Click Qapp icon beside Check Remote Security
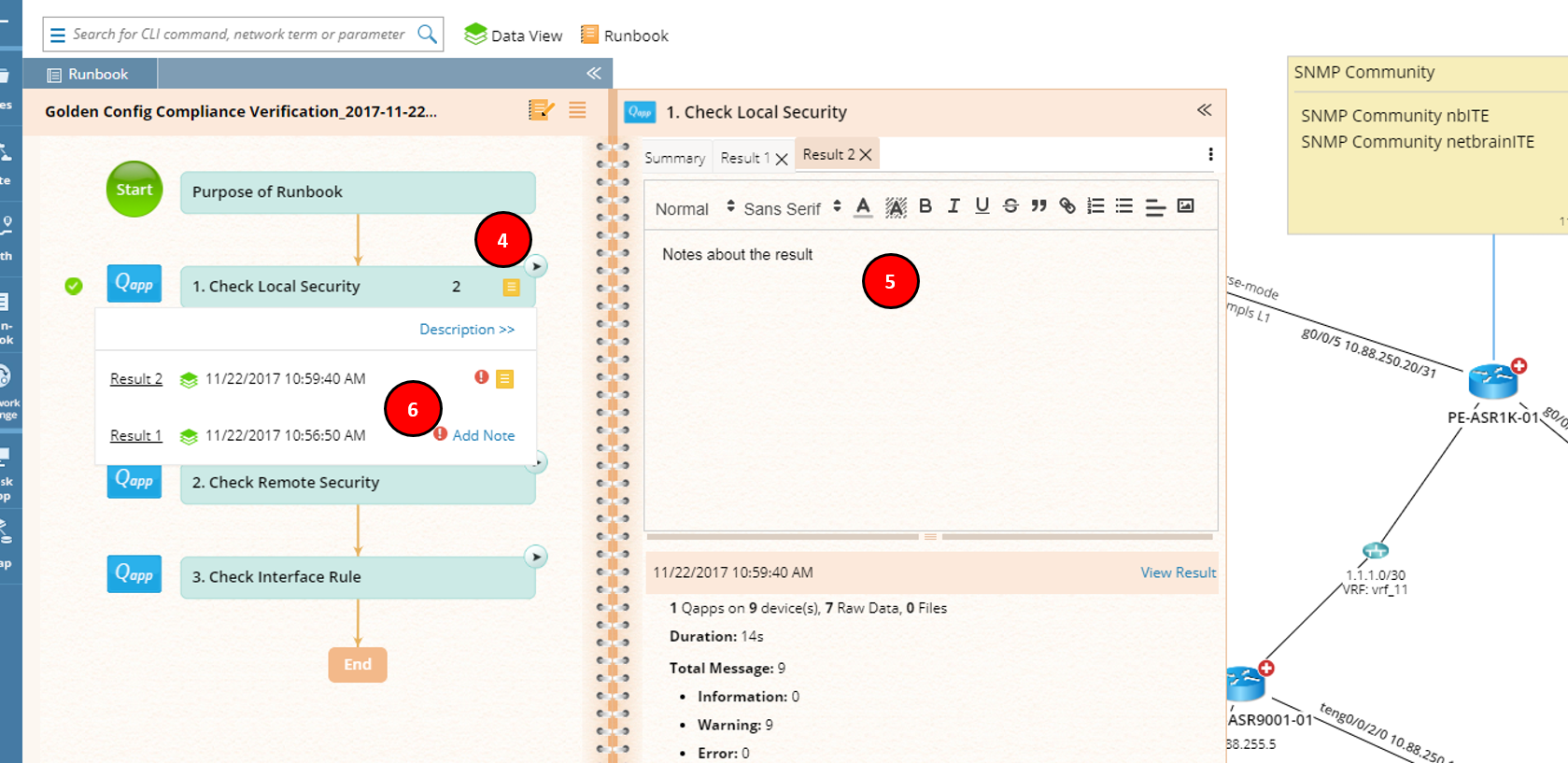Image resolution: width=1568 pixels, height=763 pixels. [x=134, y=480]
